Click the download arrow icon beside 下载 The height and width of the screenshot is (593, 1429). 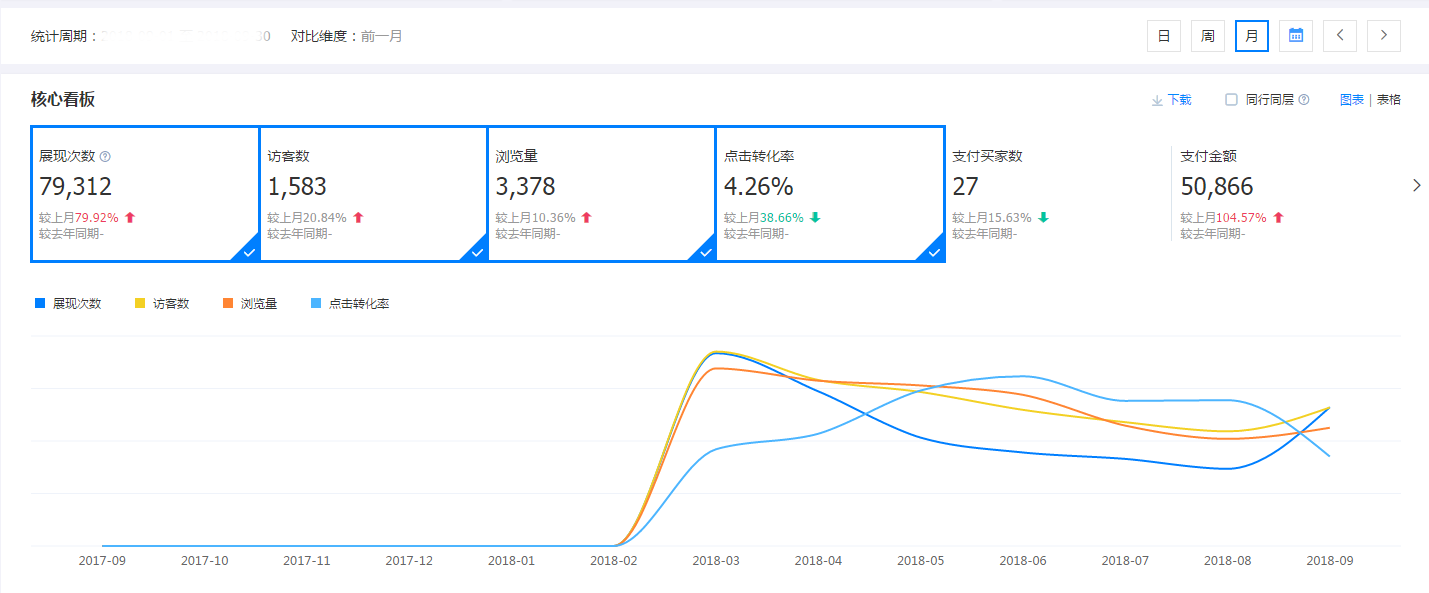1155,99
